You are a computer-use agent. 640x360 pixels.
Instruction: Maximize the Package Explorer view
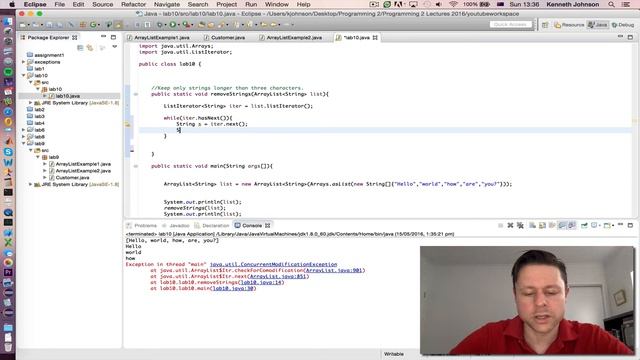tap(113, 37)
